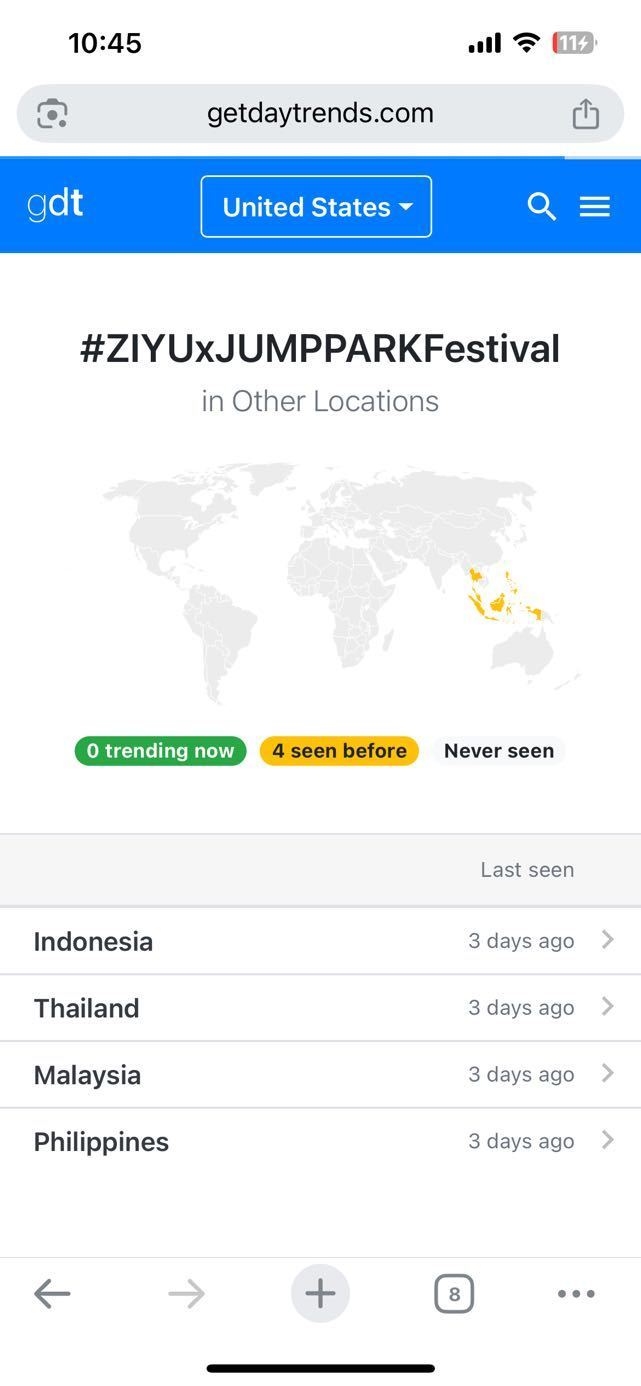The image size is (641, 1386).
Task: Tap the camera lens search icon
Action: coord(52,114)
